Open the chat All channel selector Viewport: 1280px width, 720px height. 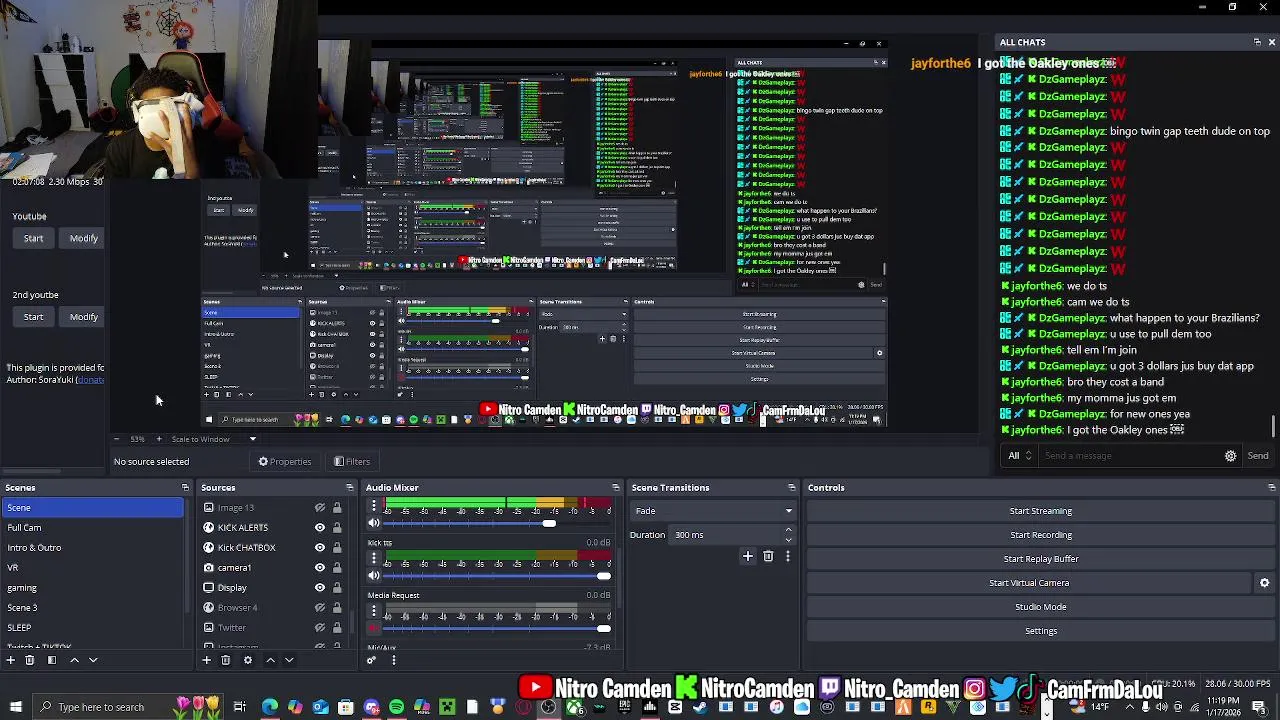pos(1020,456)
